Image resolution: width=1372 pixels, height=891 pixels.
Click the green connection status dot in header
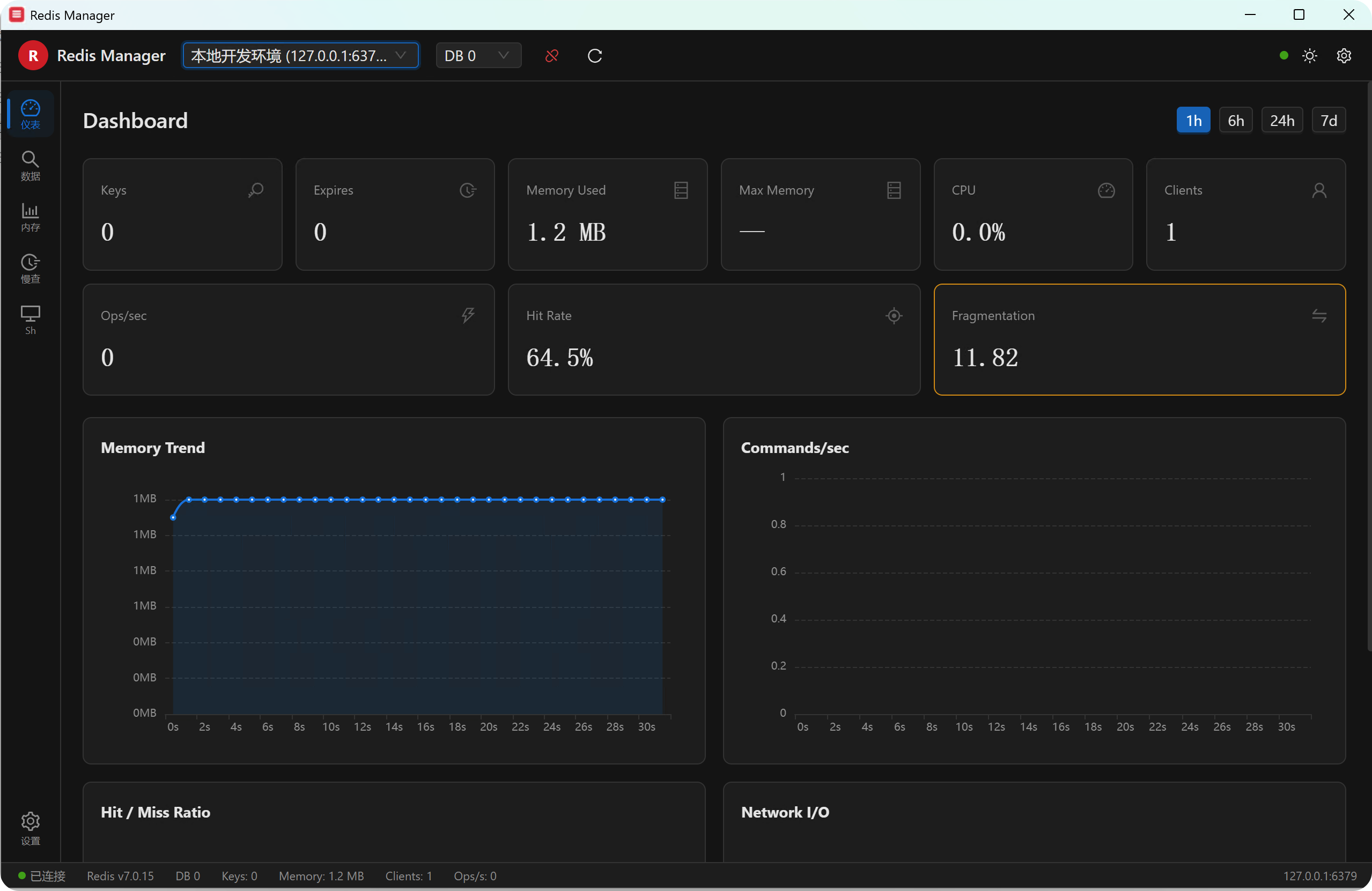click(1284, 55)
